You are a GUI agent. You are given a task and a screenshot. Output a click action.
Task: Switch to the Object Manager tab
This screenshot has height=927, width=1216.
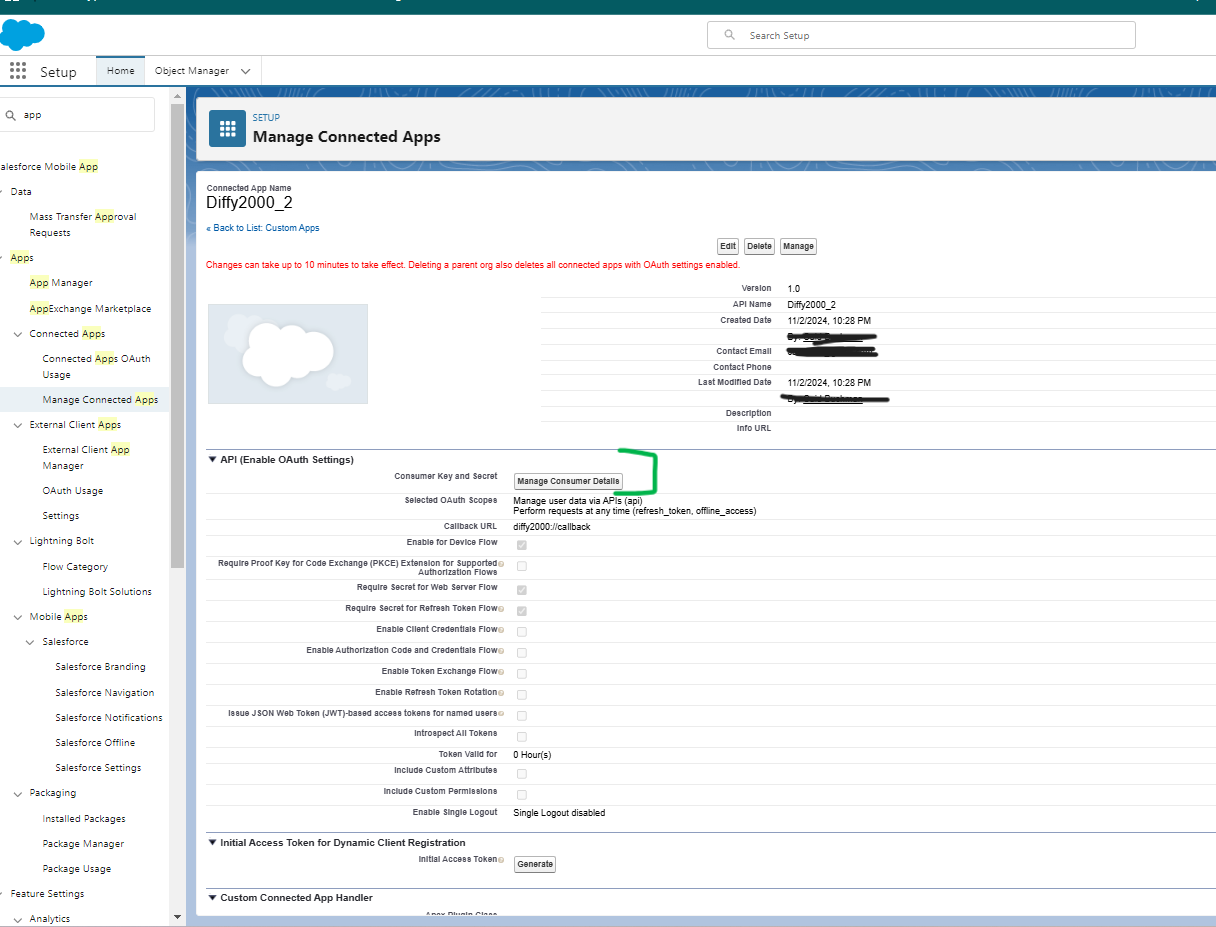pyautogui.click(x=192, y=71)
